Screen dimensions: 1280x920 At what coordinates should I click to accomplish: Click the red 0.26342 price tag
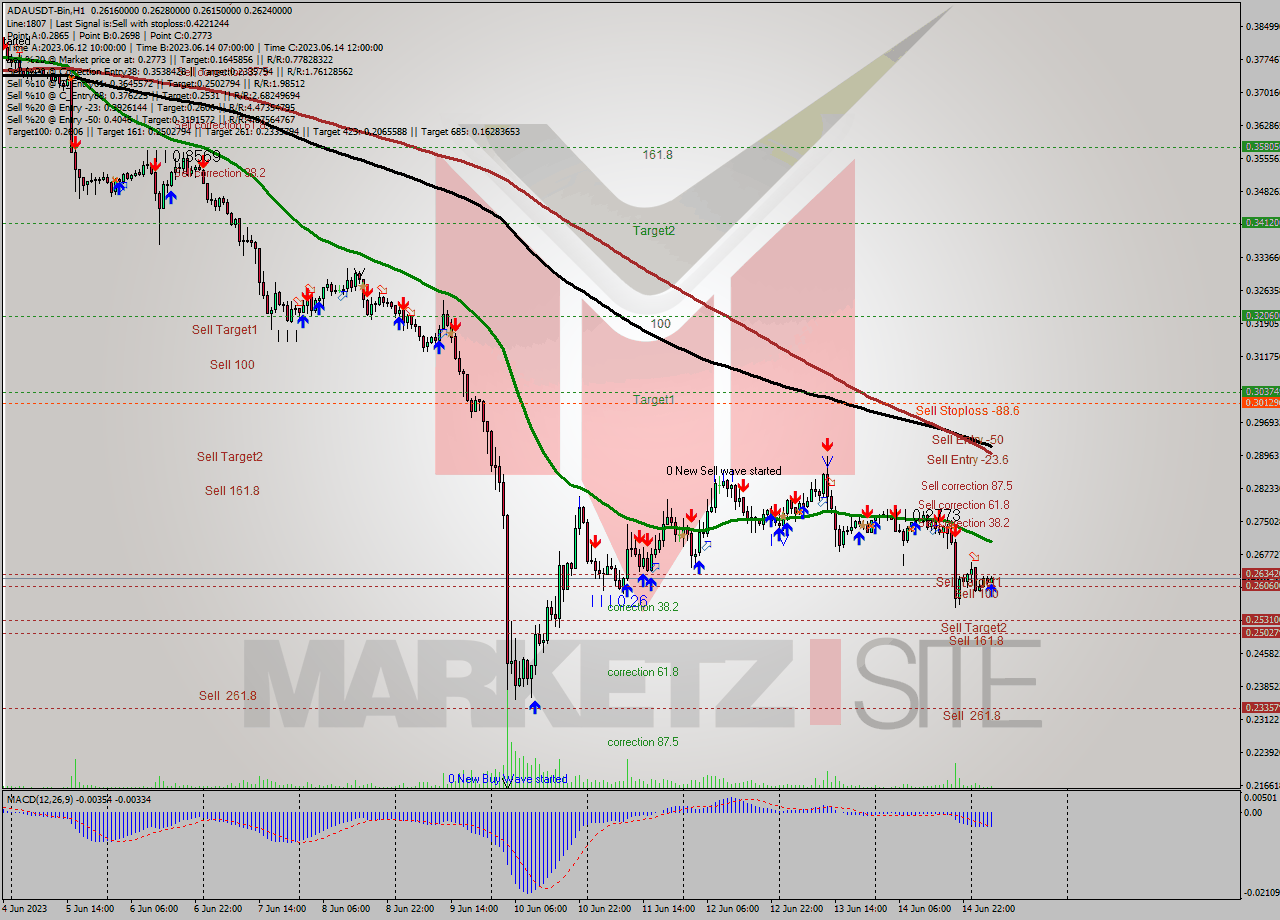tap(1260, 573)
